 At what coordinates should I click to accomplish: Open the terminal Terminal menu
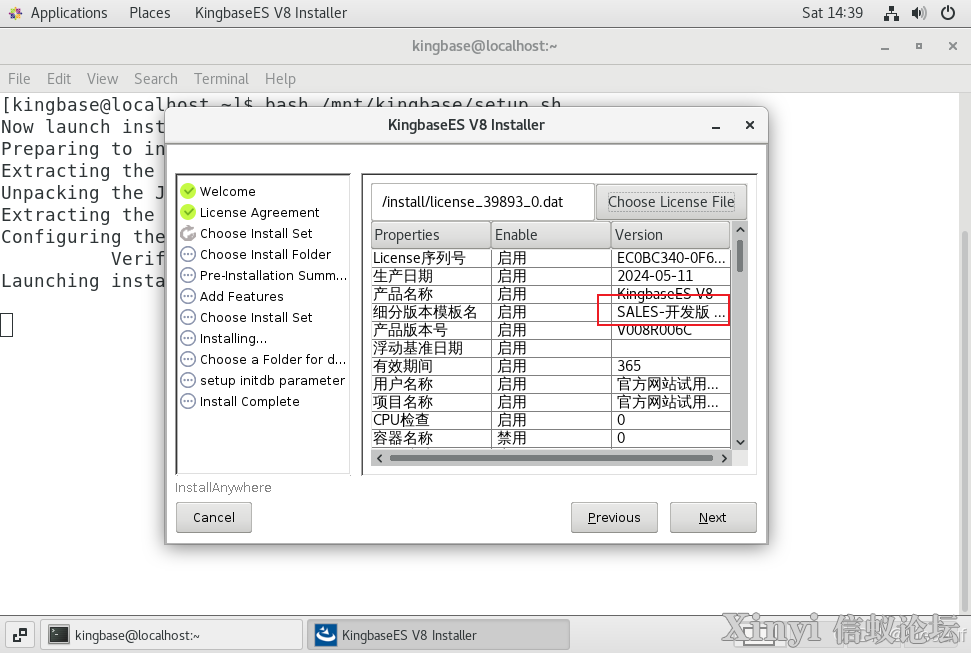tap(221, 79)
